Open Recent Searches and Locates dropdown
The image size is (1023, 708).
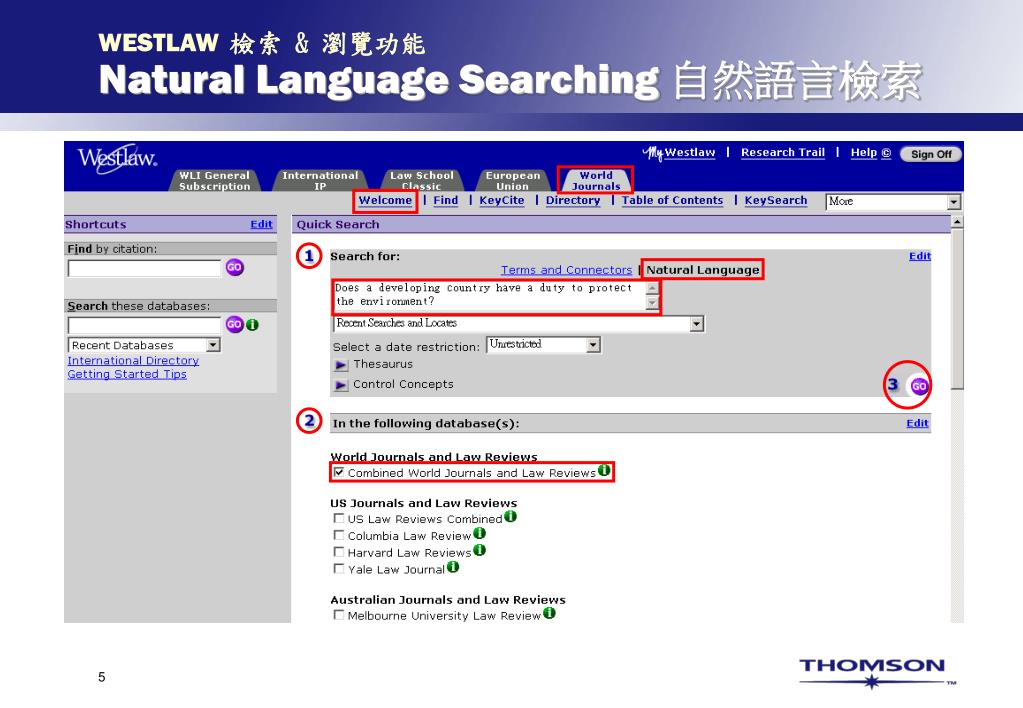519,324
